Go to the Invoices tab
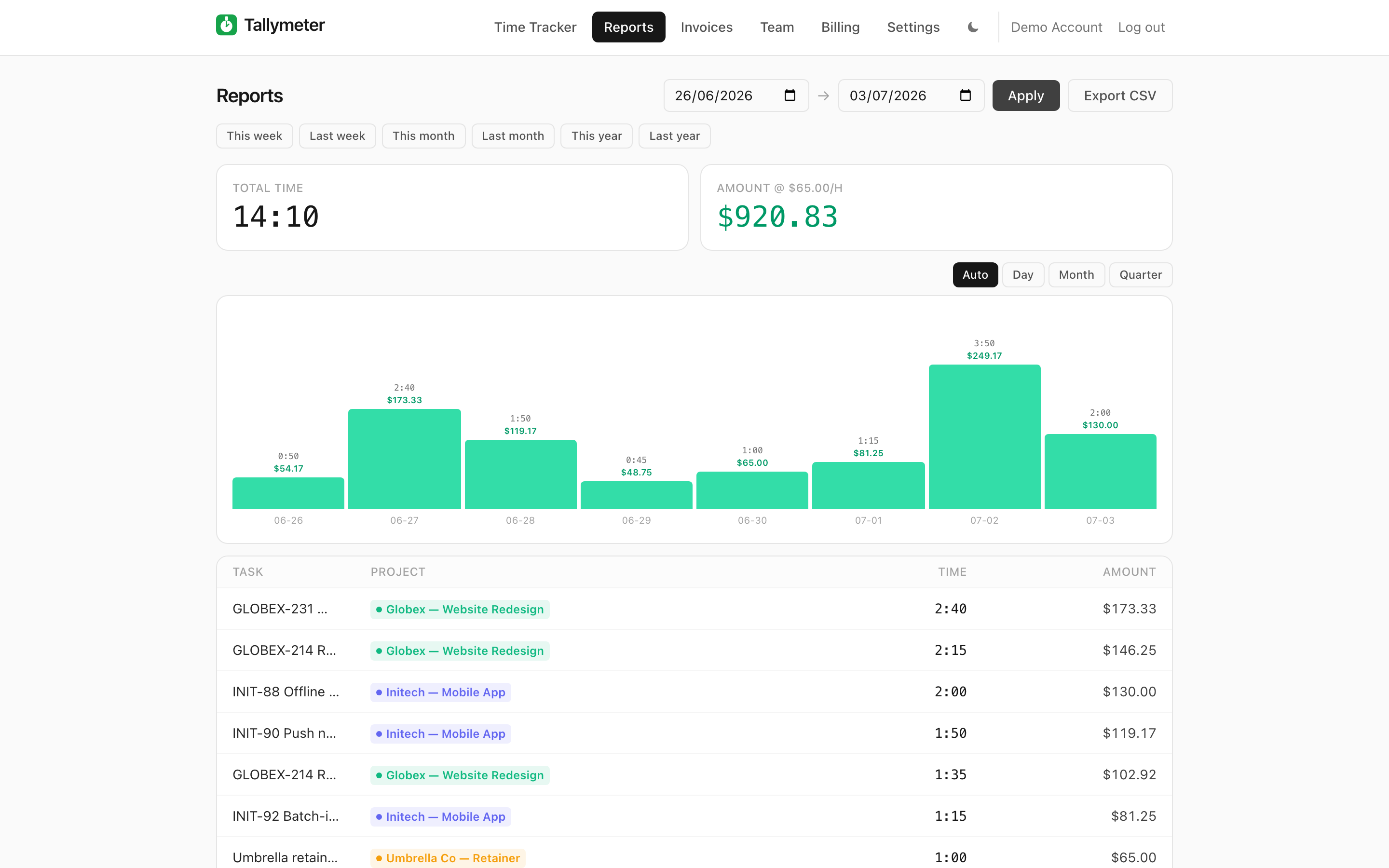The image size is (1389, 868). pyautogui.click(x=707, y=27)
